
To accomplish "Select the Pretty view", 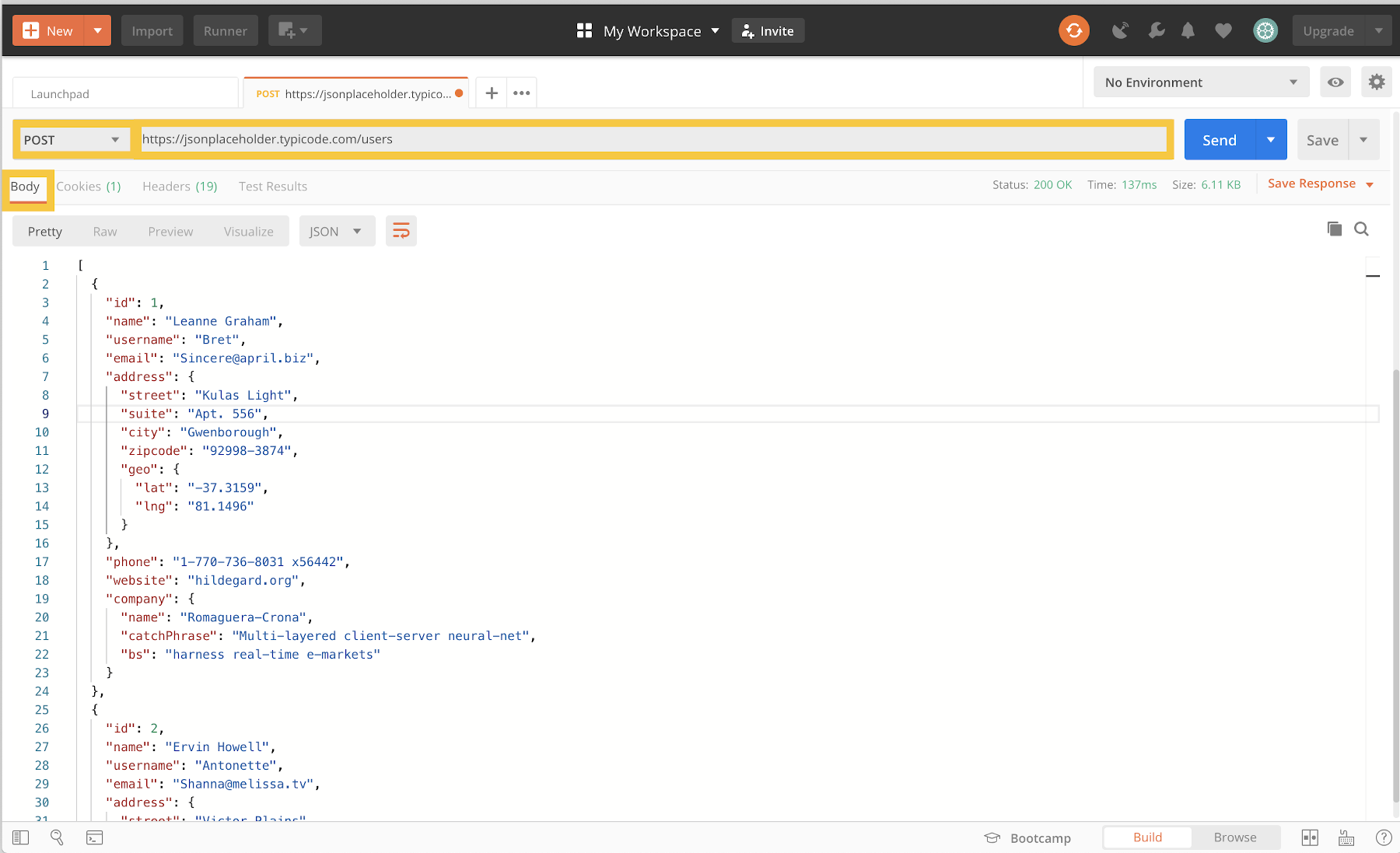I will [45, 232].
